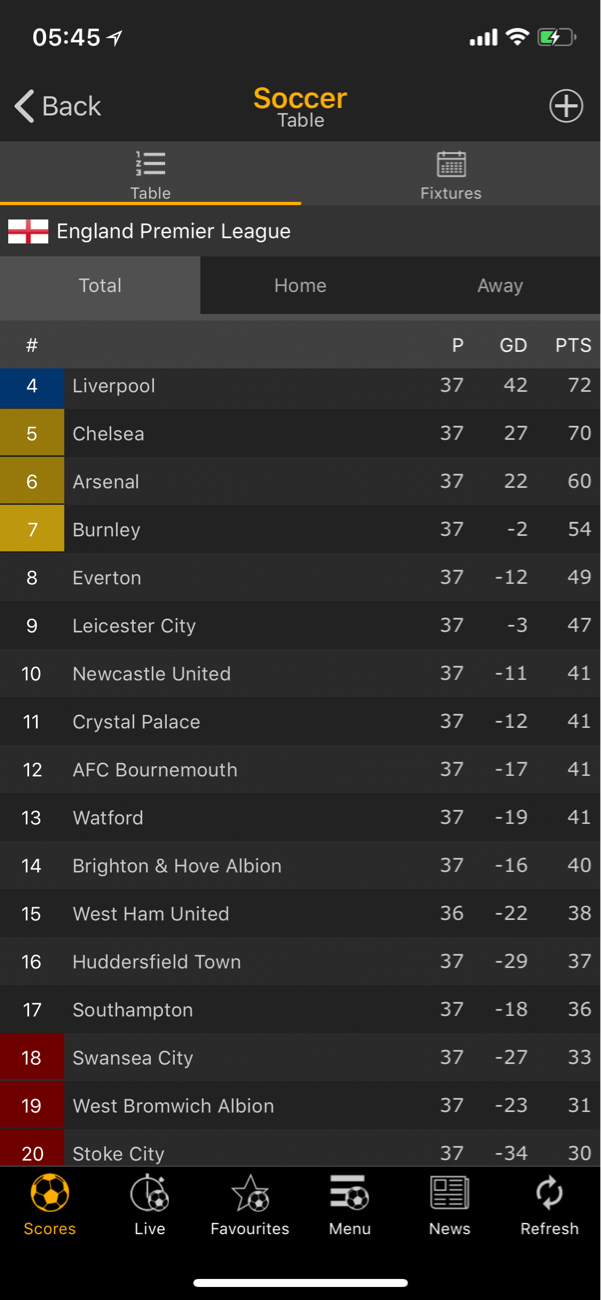Viewport: 601px width, 1300px height.
Task: Tap the Refresh icon
Action: pos(549,1193)
